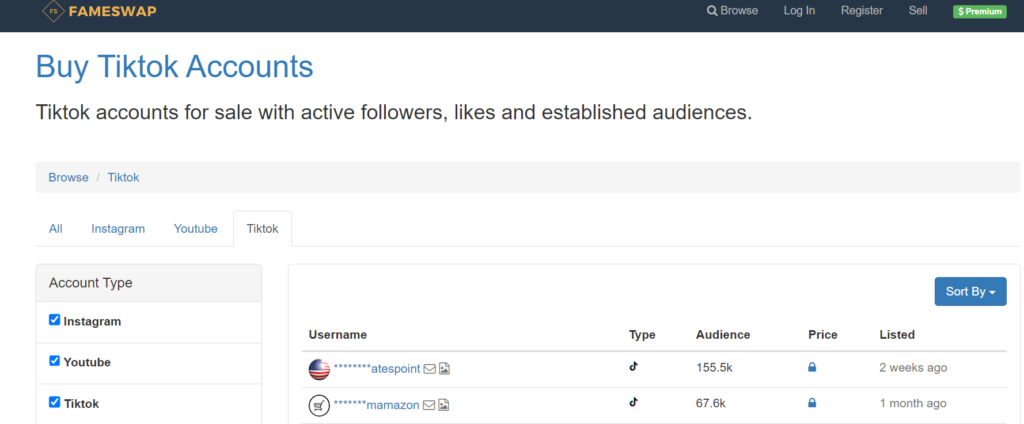Click the 155.5k audience value
This screenshot has height=424, width=1024.
tap(714, 368)
